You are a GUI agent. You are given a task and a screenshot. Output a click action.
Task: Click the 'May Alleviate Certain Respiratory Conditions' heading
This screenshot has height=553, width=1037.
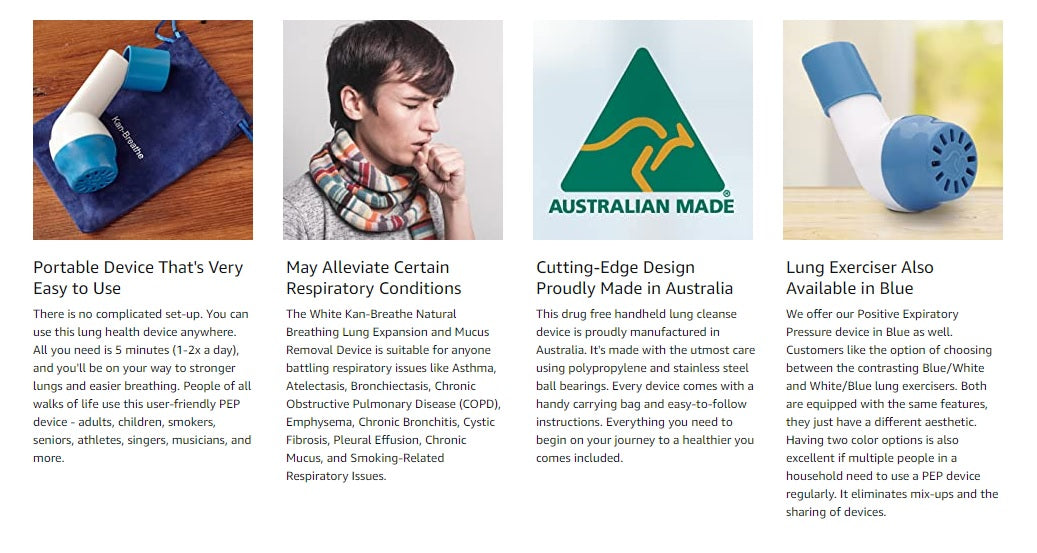(x=373, y=278)
